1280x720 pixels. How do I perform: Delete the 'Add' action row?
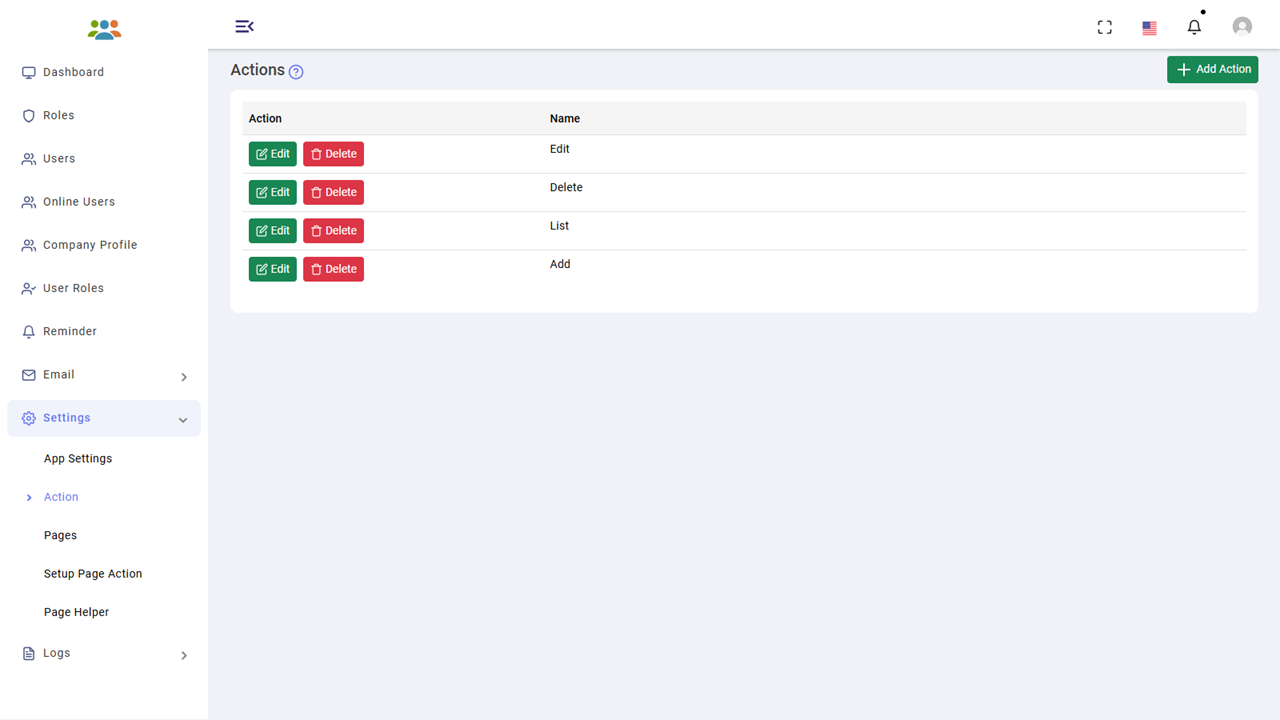tap(333, 269)
